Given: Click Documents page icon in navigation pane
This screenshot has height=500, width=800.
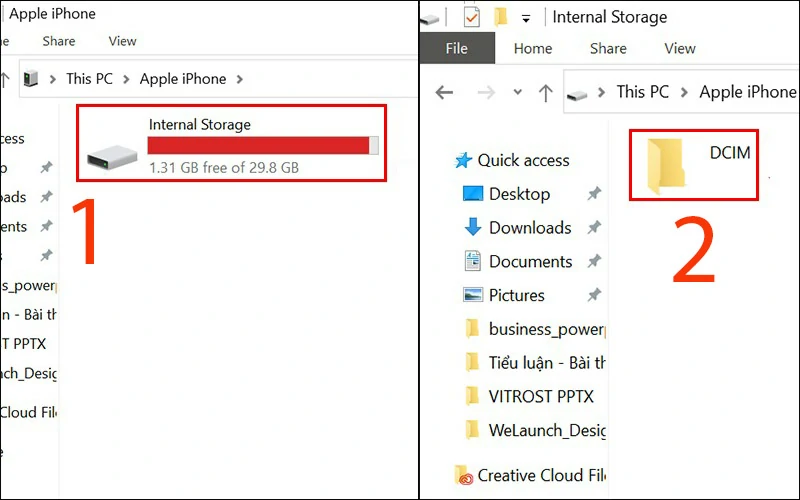Looking at the screenshot, I should [x=472, y=261].
